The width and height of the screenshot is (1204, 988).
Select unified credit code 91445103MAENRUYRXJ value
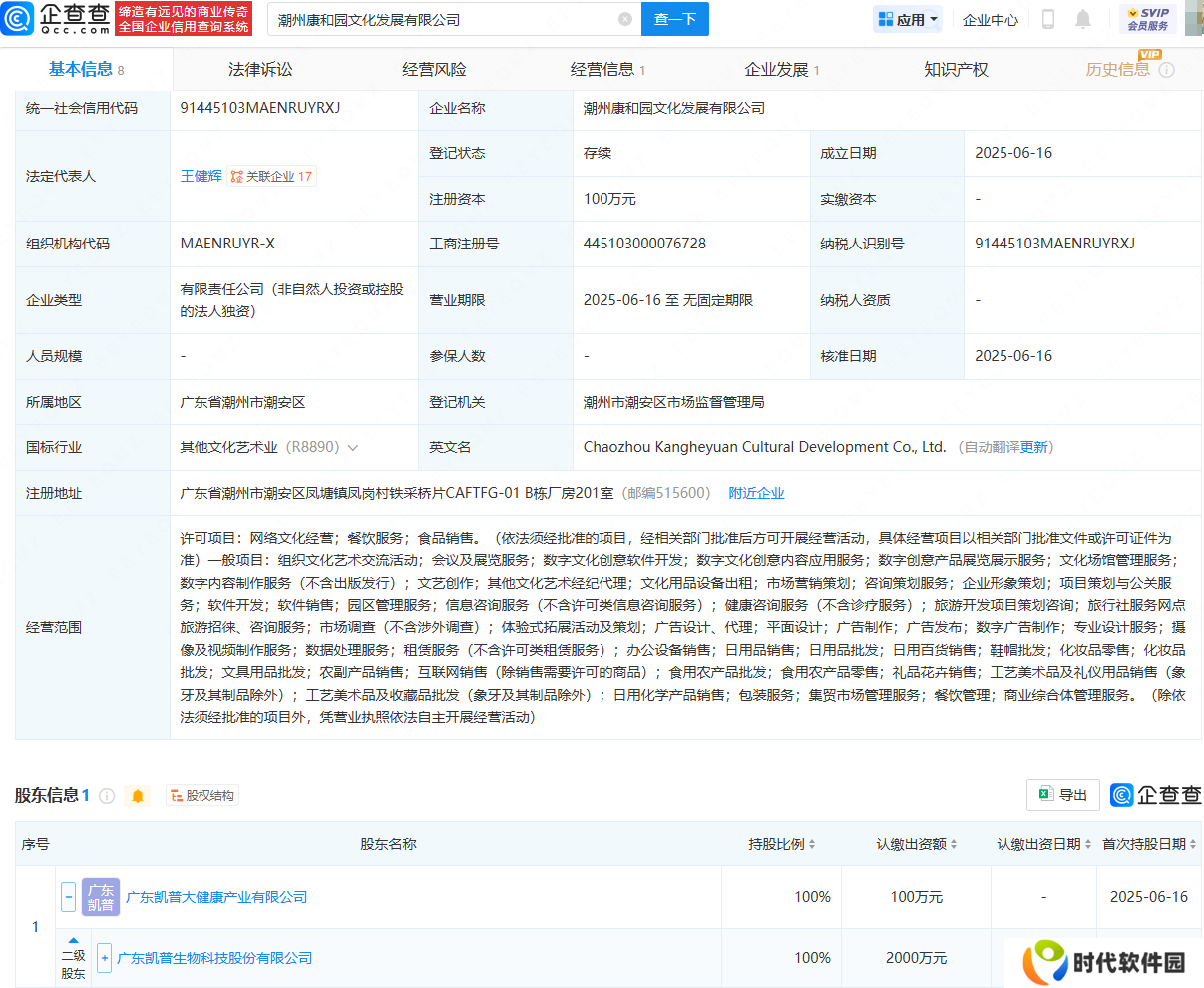[x=260, y=108]
